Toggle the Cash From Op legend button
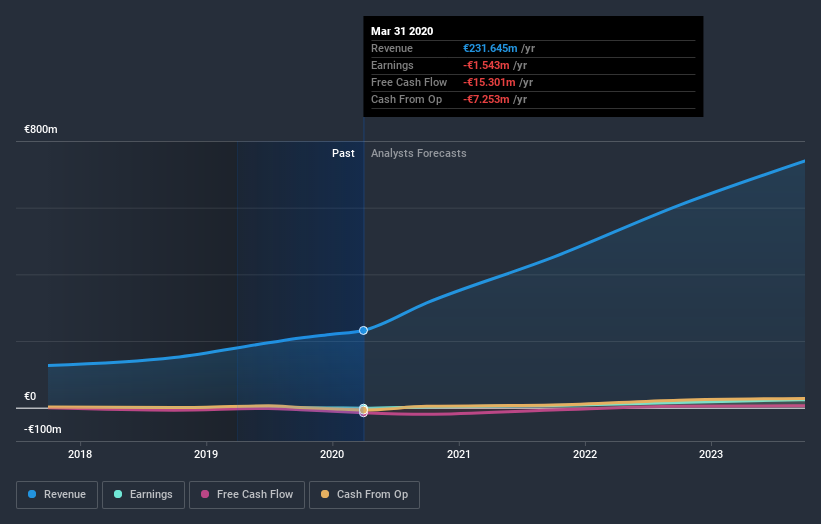The height and width of the screenshot is (524, 821). 364,495
